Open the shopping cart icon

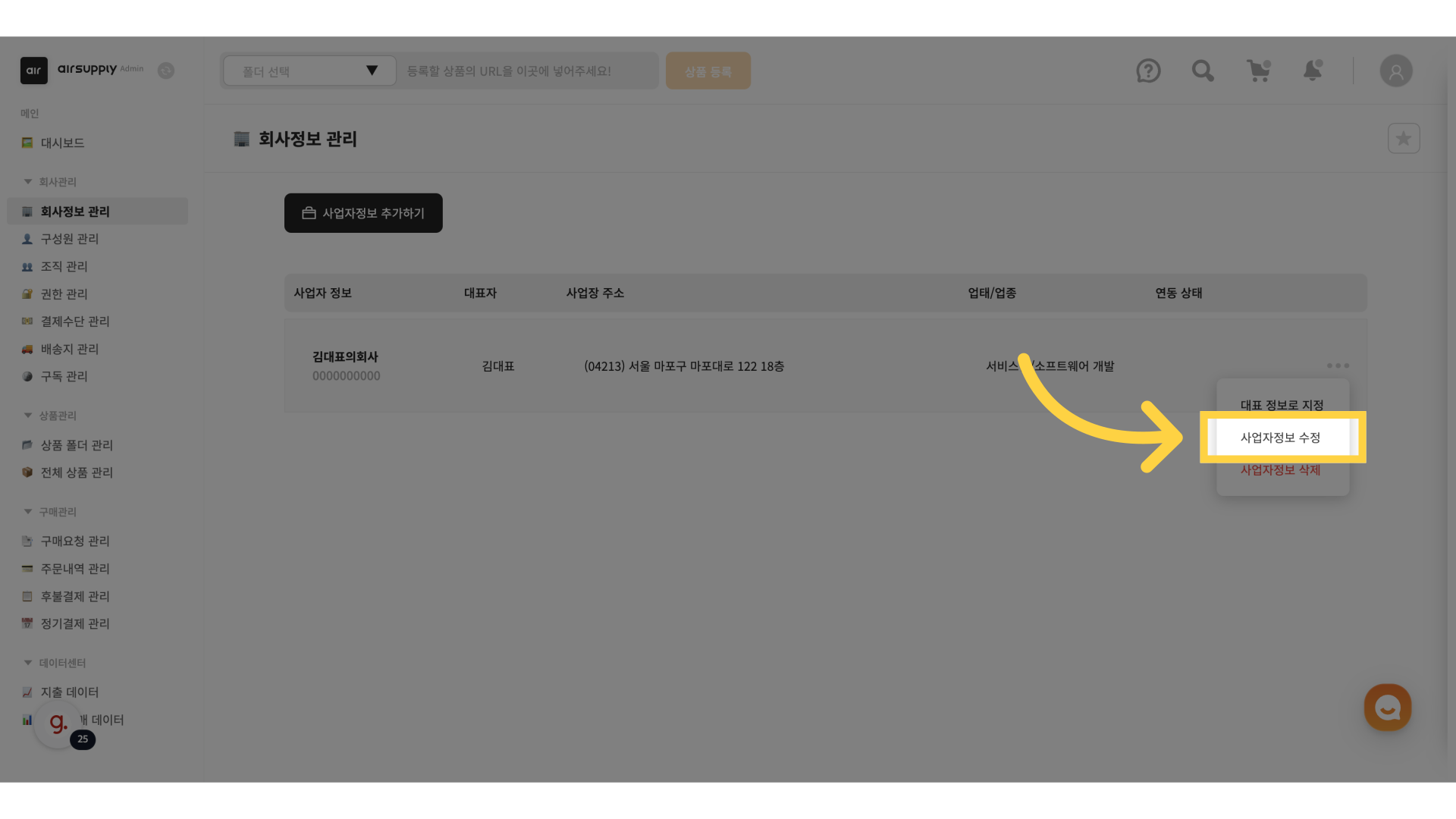pos(1258,71)
